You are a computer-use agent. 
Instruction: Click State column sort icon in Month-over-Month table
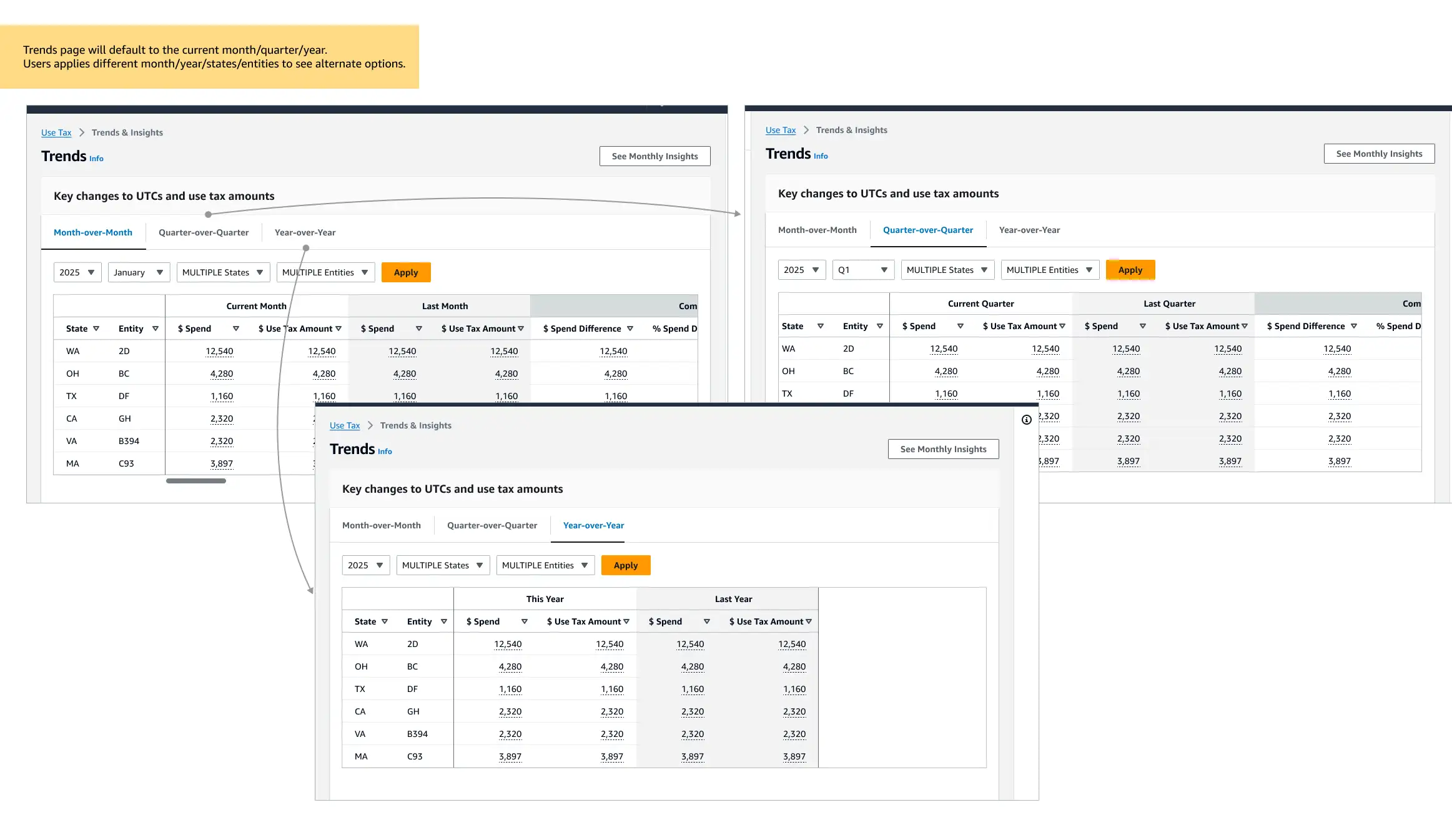point(96,329)
